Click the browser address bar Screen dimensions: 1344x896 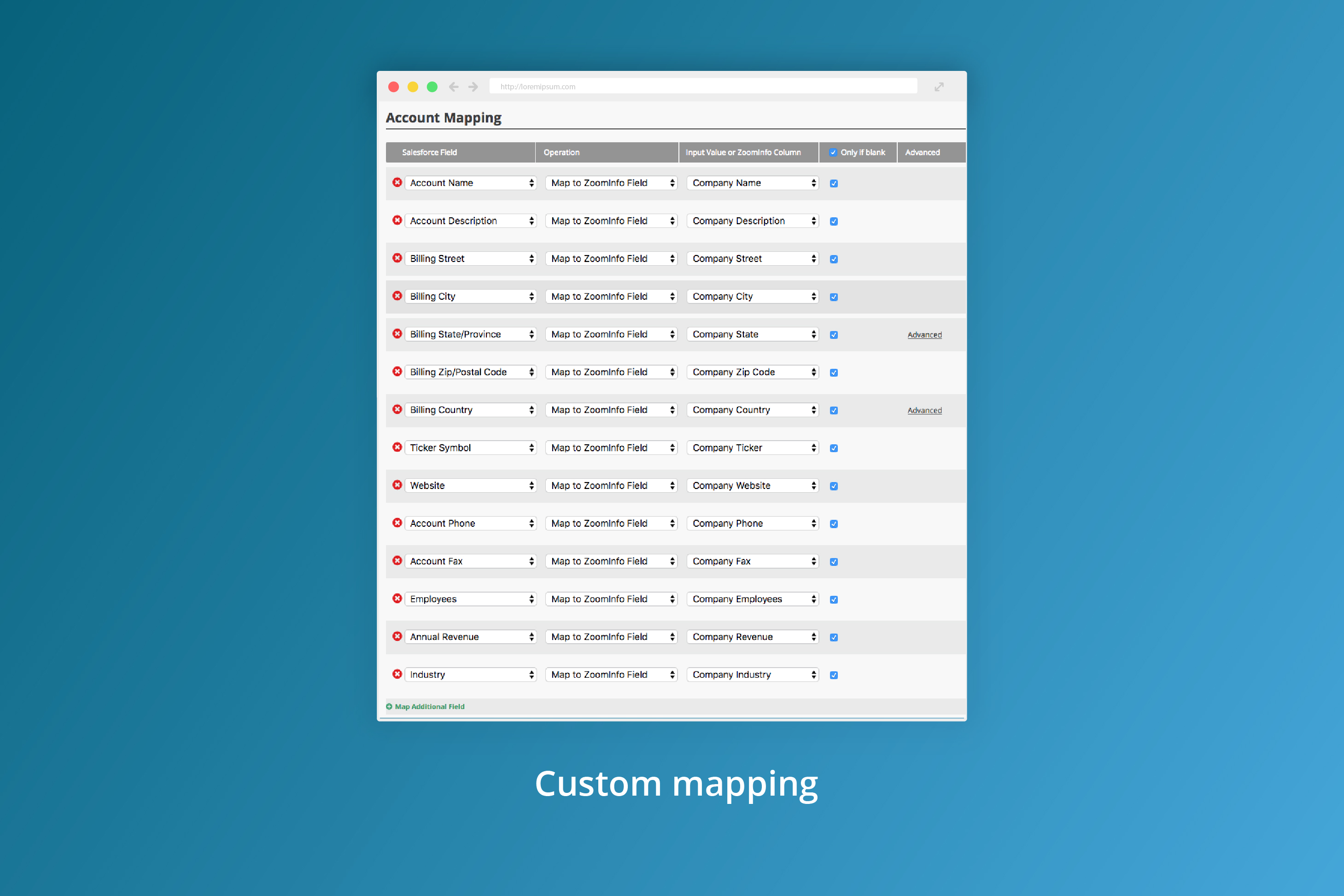(703, 86)
